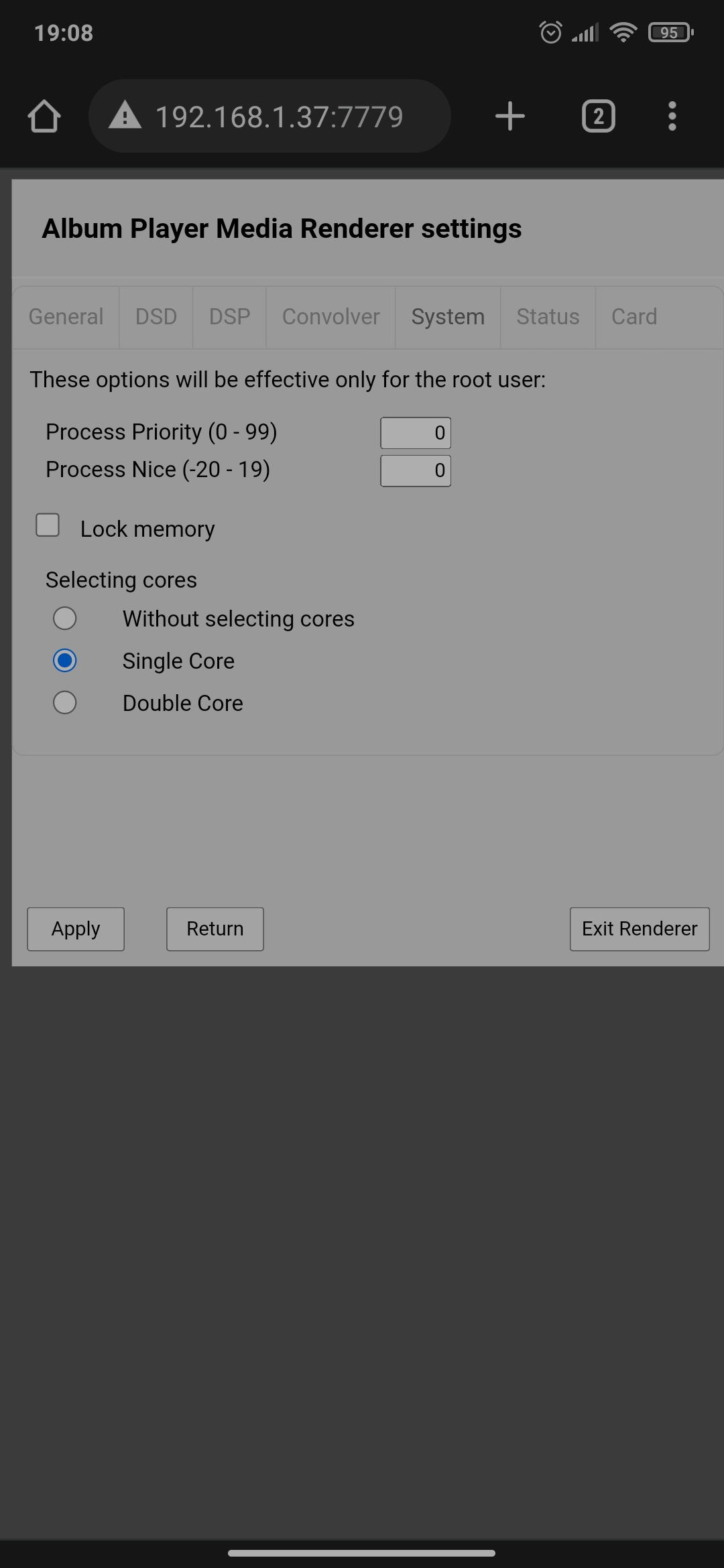Select the Single Core radio button

pos(64,661)
